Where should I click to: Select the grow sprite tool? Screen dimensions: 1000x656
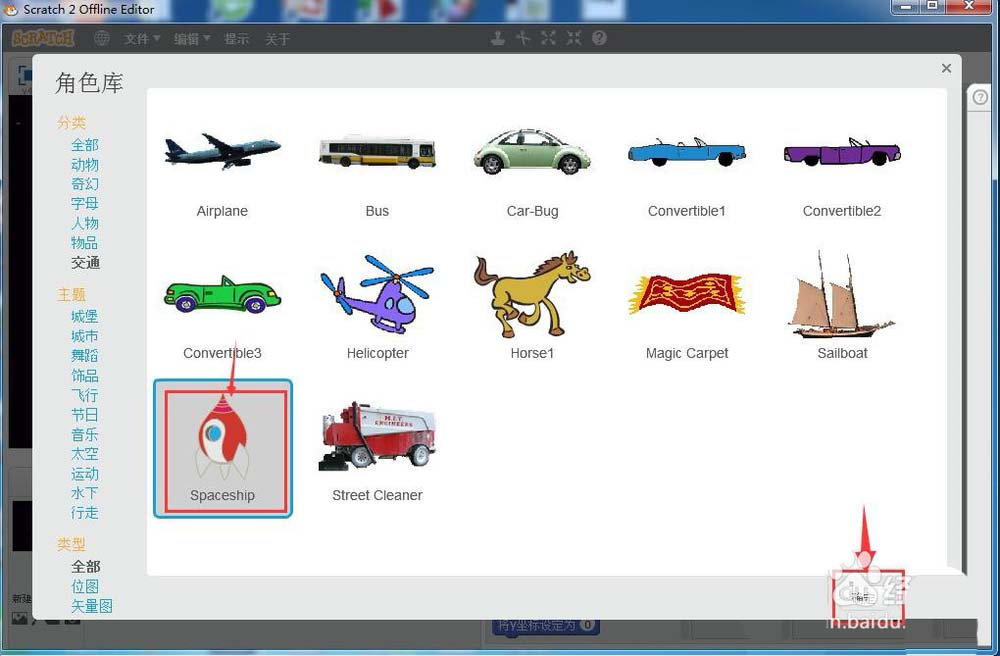(x=548, y=38)
